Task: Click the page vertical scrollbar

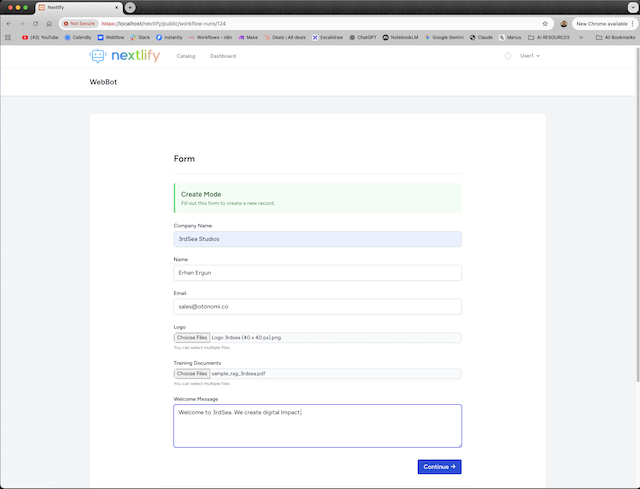Action: pyautogui.click(x=637, y=215)
